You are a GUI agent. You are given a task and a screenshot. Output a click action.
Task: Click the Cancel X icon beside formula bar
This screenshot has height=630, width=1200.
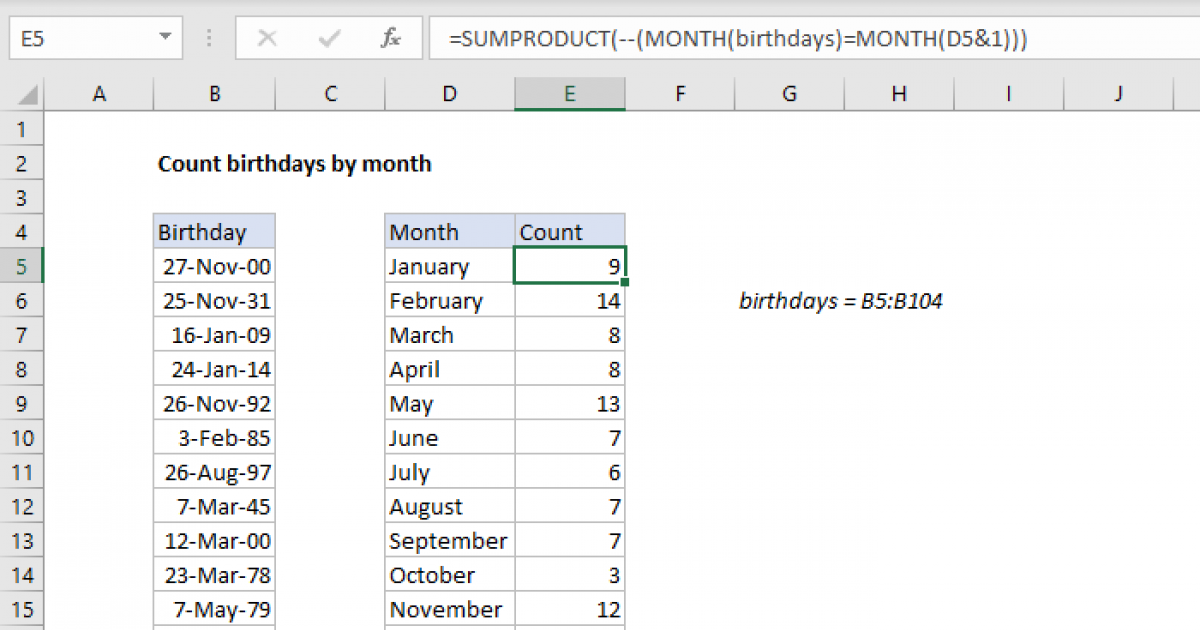267,38
